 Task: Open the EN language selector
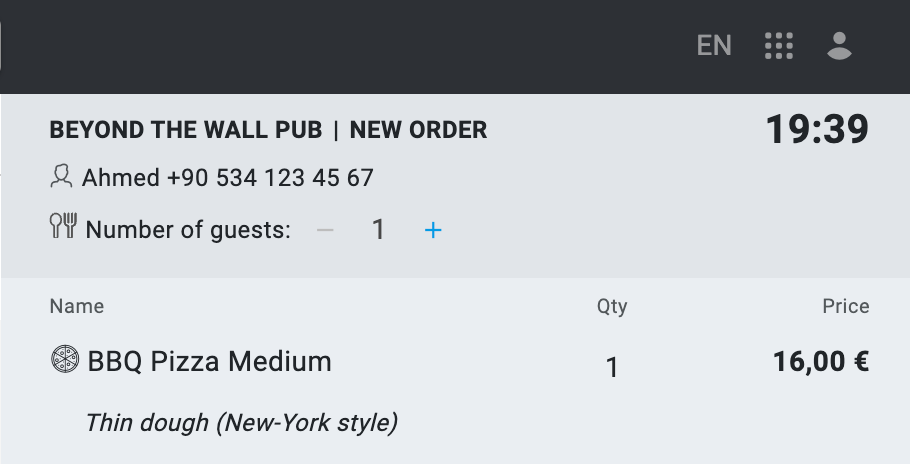[714, 46]
